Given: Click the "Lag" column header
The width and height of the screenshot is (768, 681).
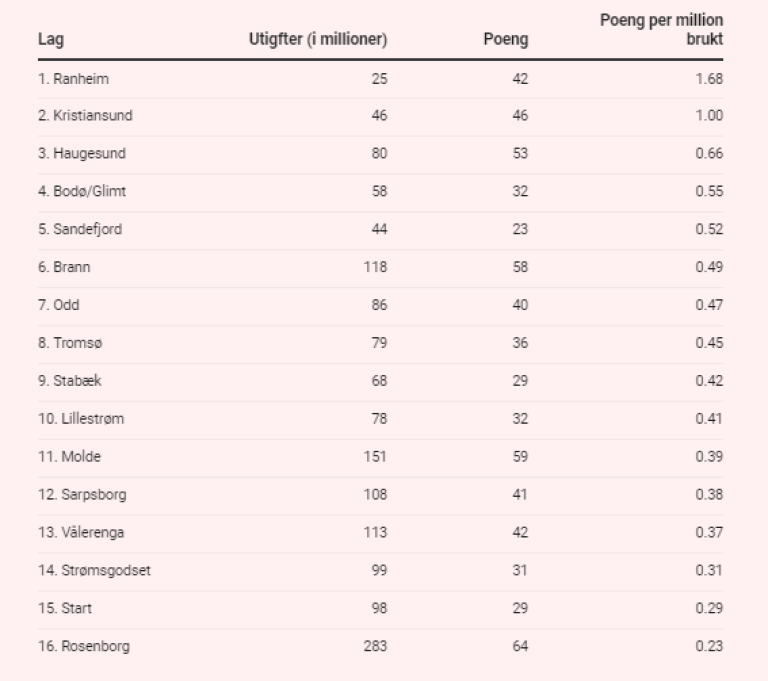Looking at the screenshot, I should [x=51, y=40].
